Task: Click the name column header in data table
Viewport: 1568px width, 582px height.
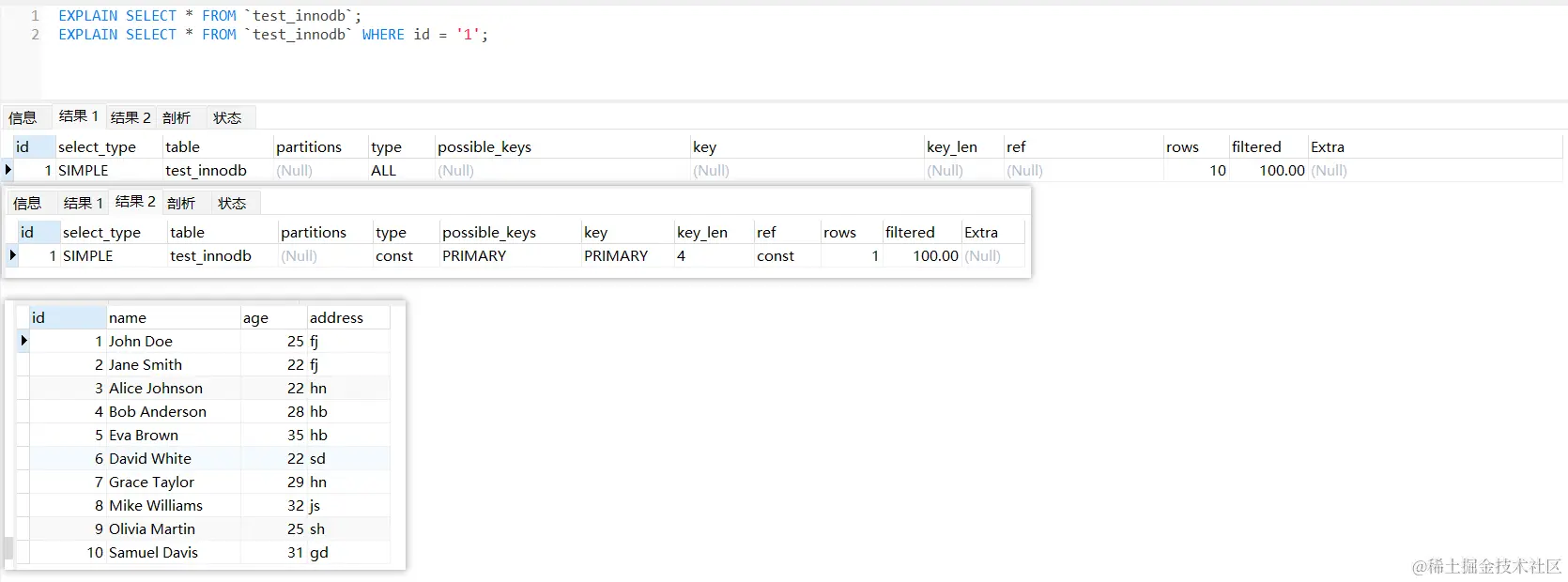Action: pos(174,317)
